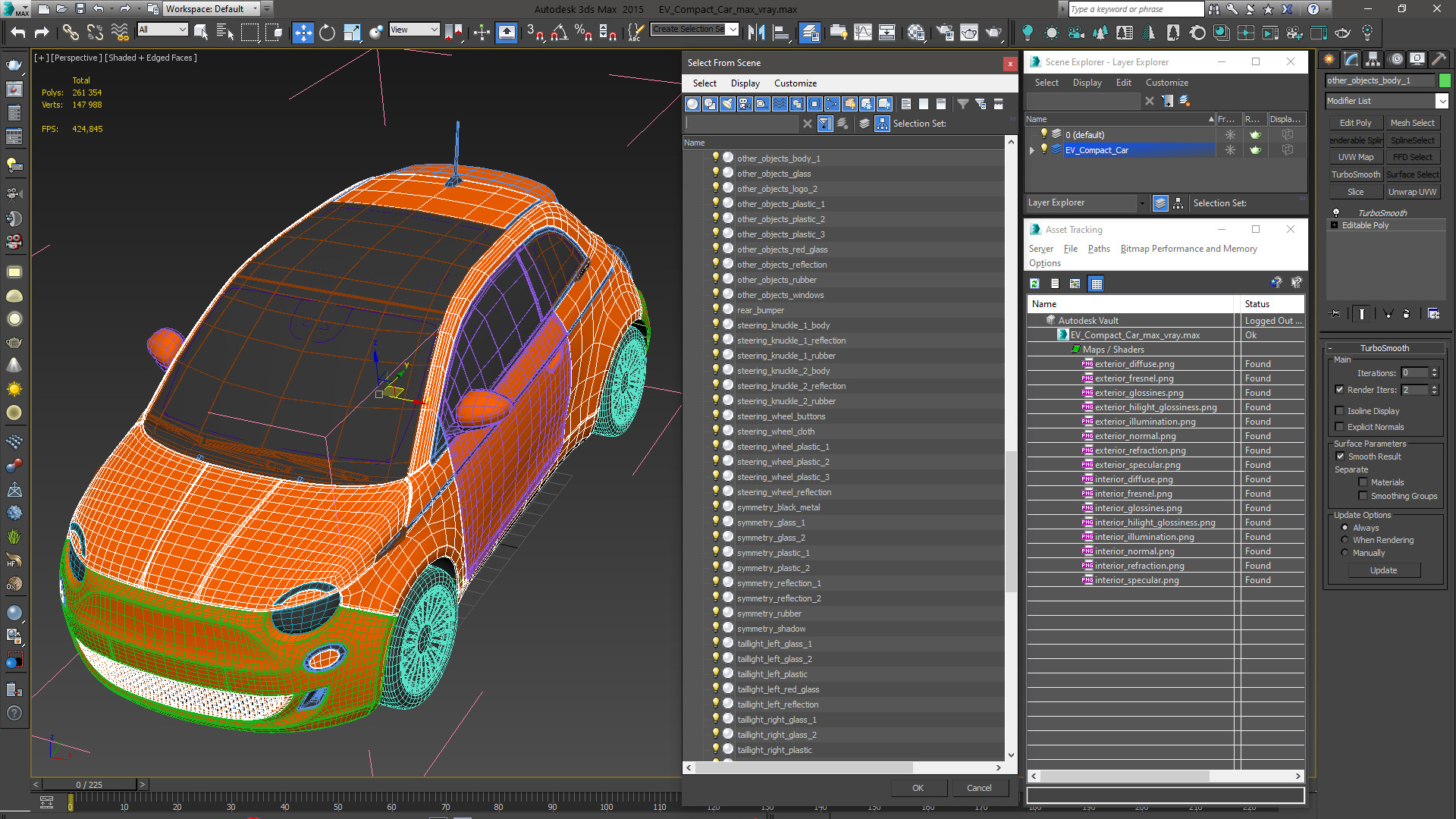The image size is (1456, 819).
Task: Open the Workspace Default dropdown
Action: pyautogui.click(x=256, y=8)
